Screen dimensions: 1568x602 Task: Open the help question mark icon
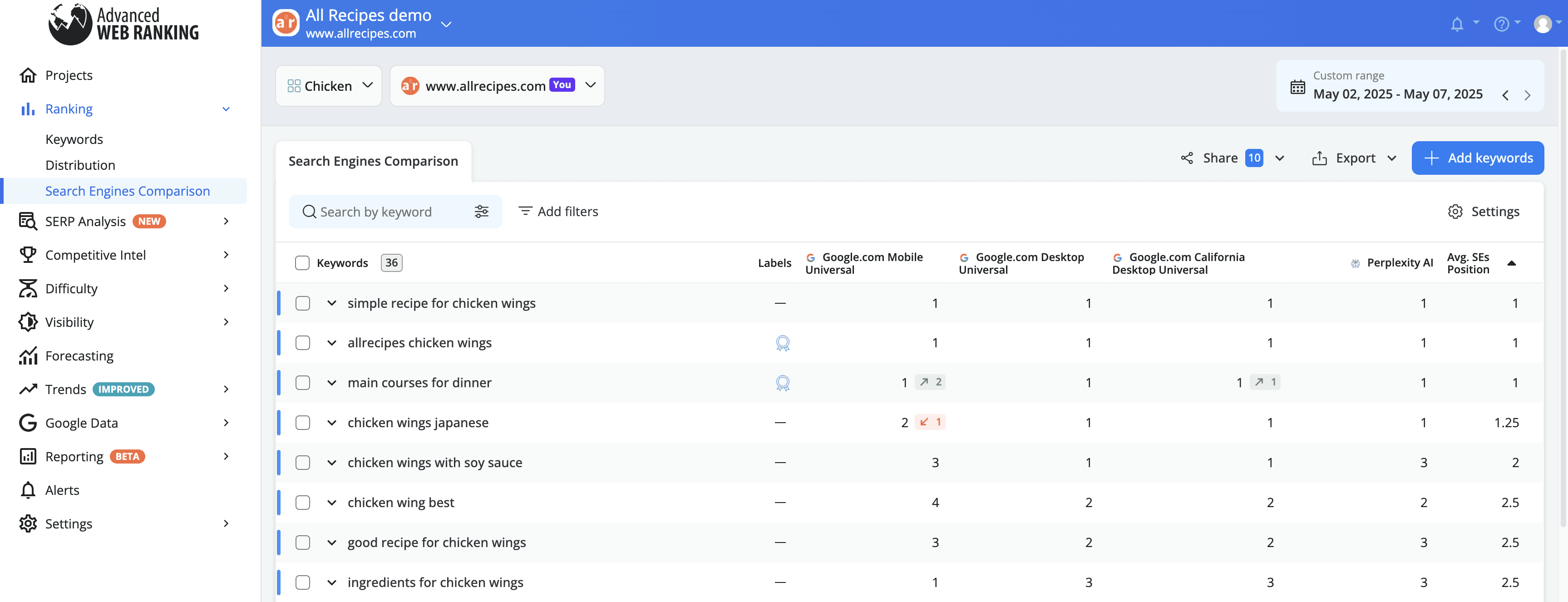1501,24
